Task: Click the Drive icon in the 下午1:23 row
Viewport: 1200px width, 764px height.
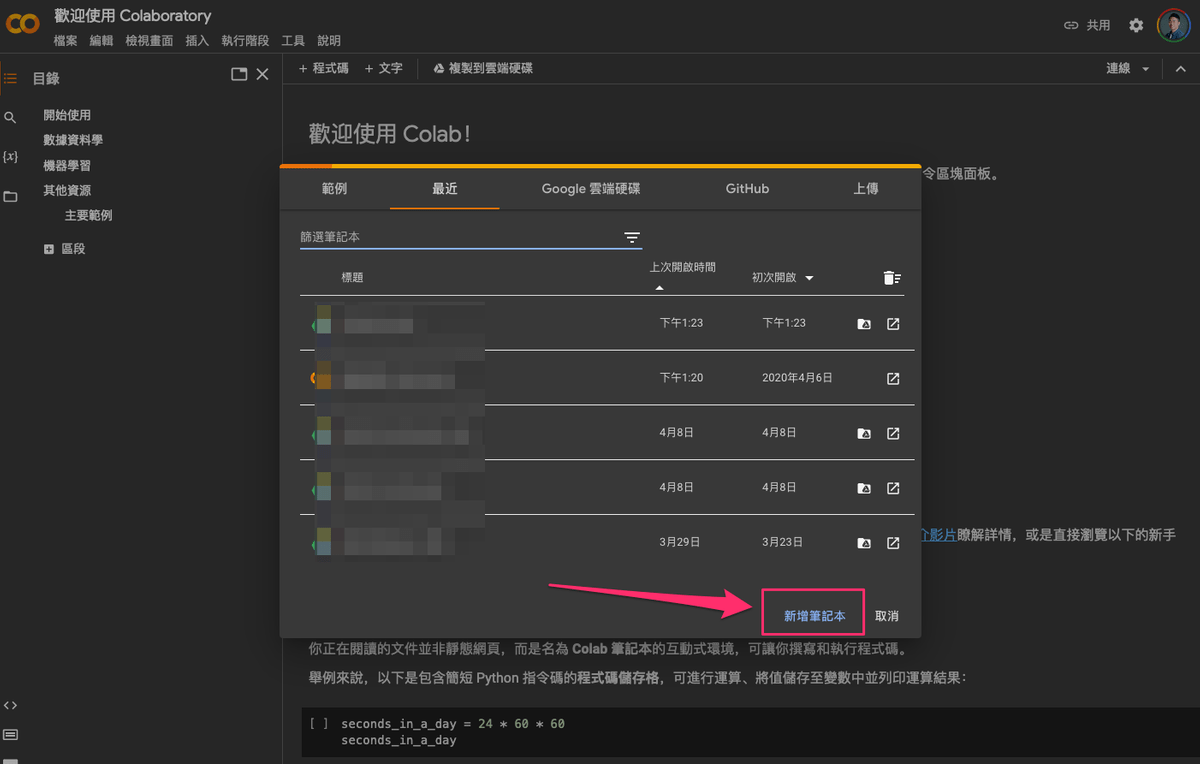Action: [x=864, y=324]
